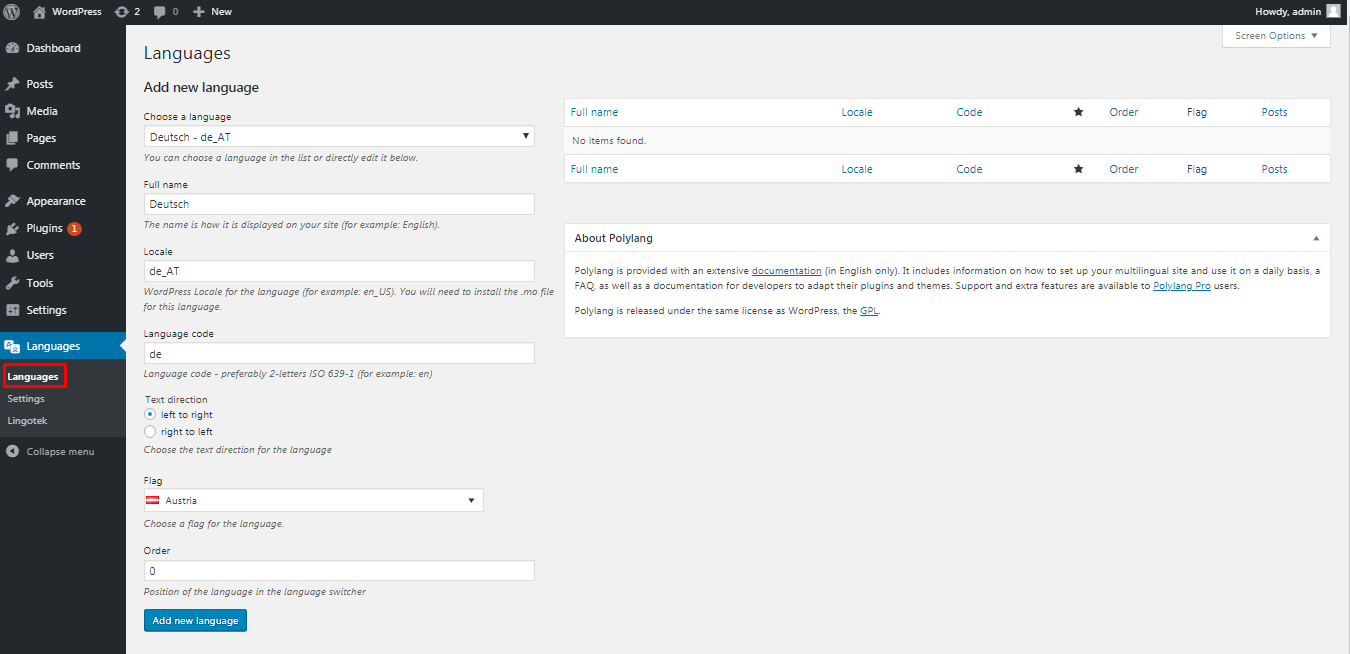Viewport: 1350px width, 654px height.
Task: Select right to left text direction
Action: point(150,432)
